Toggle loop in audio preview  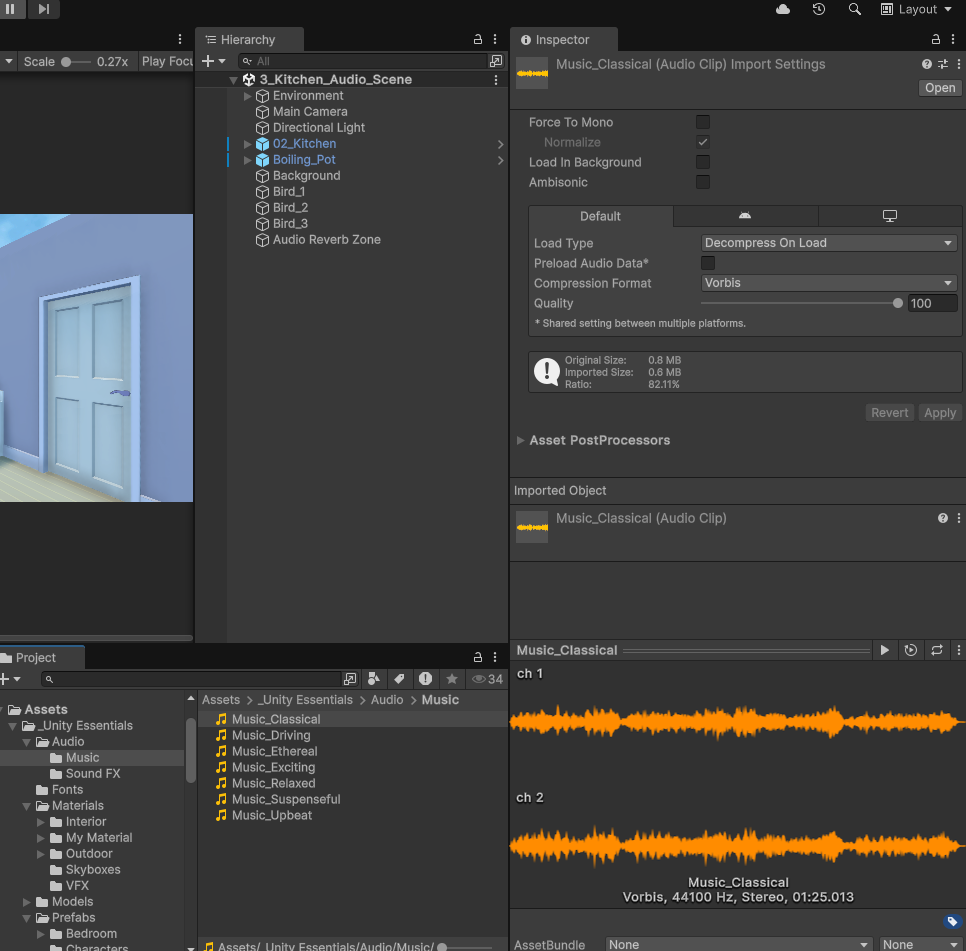[937, 650]
